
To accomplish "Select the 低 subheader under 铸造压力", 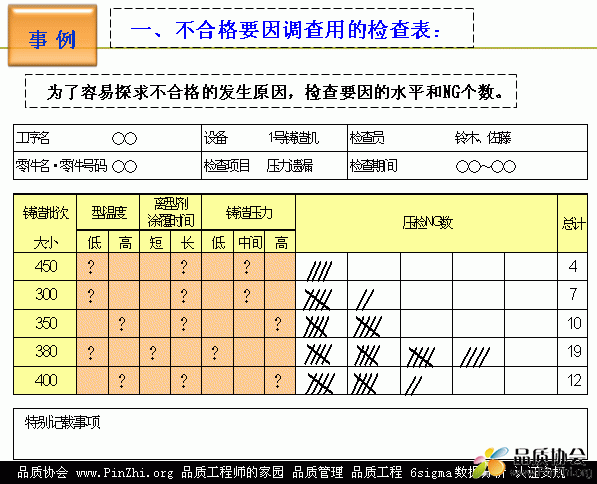I will coord(217,241).
